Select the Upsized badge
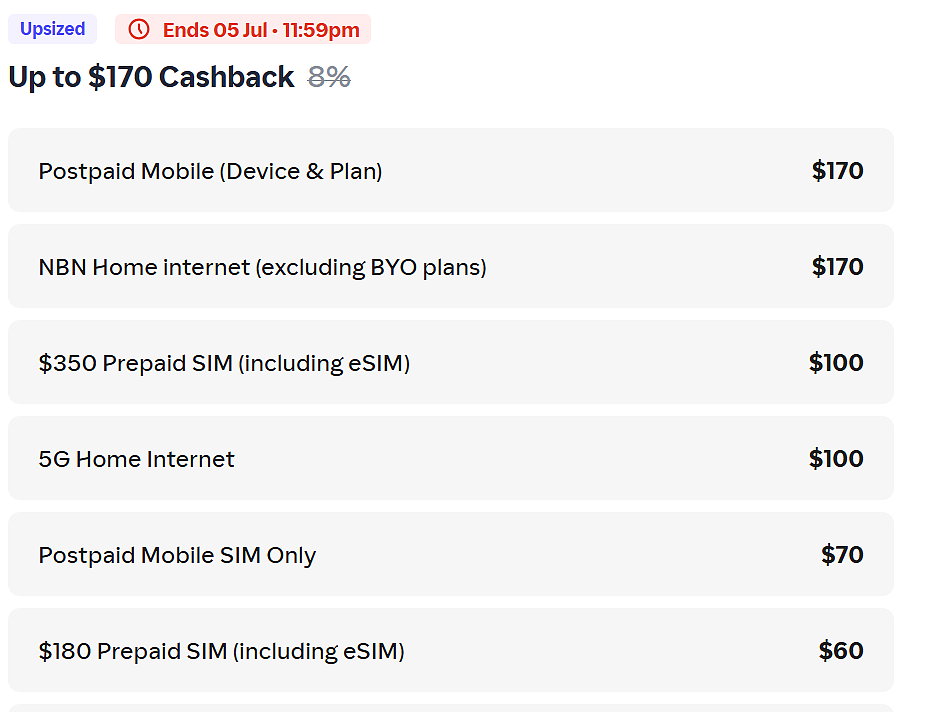 (53, 29)
